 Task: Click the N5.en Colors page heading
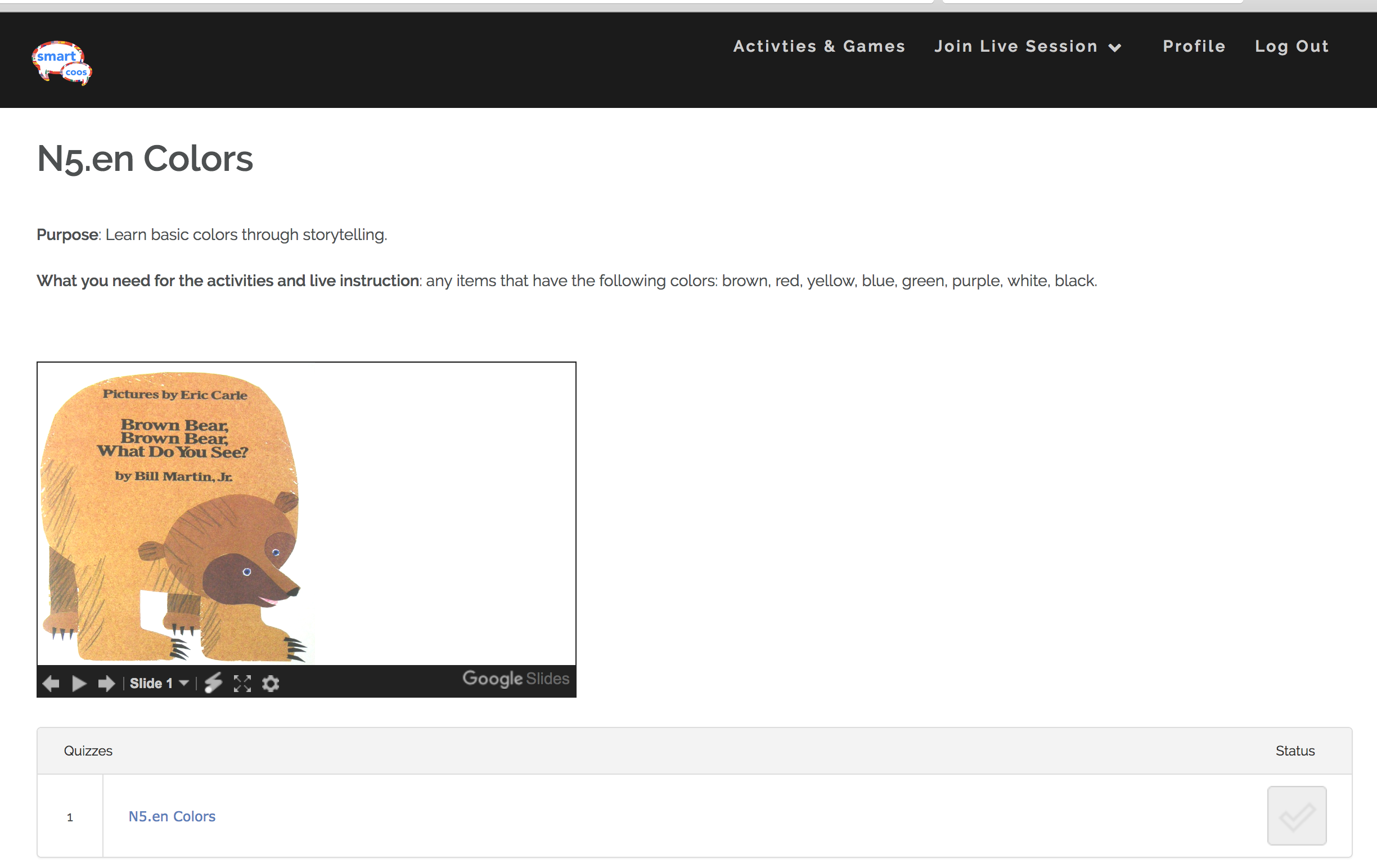[x=145, y=159]
